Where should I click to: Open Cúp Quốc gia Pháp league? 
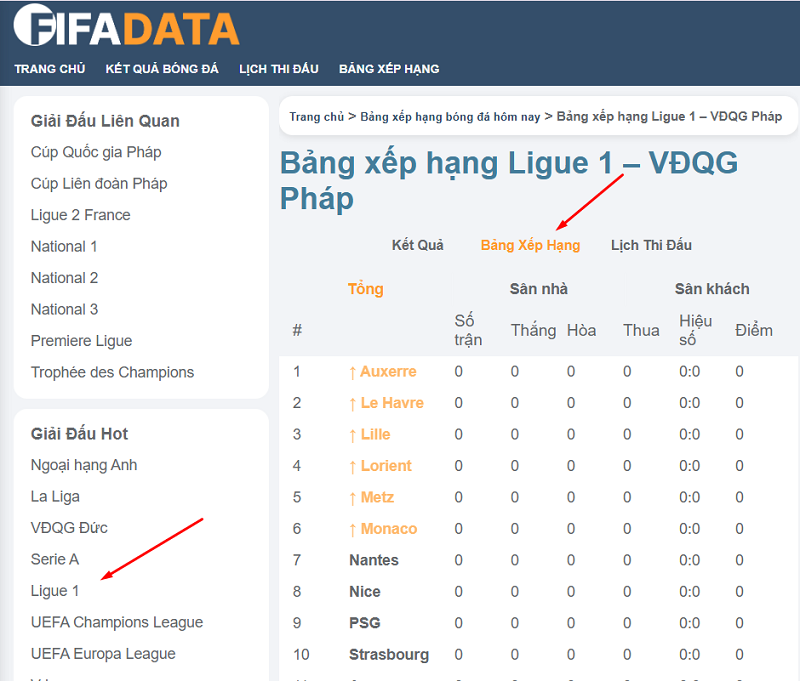[96, 152]
